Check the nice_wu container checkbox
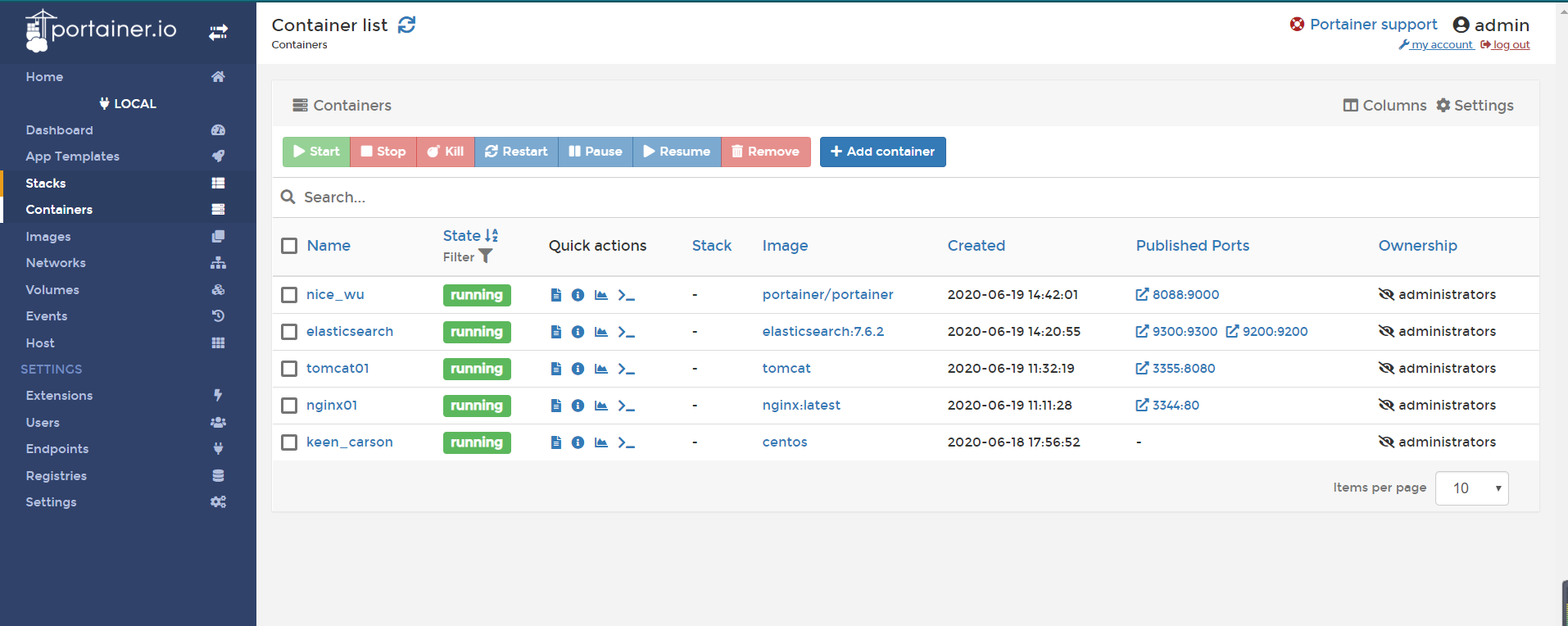1568x626 pixels. click(289, 295)
